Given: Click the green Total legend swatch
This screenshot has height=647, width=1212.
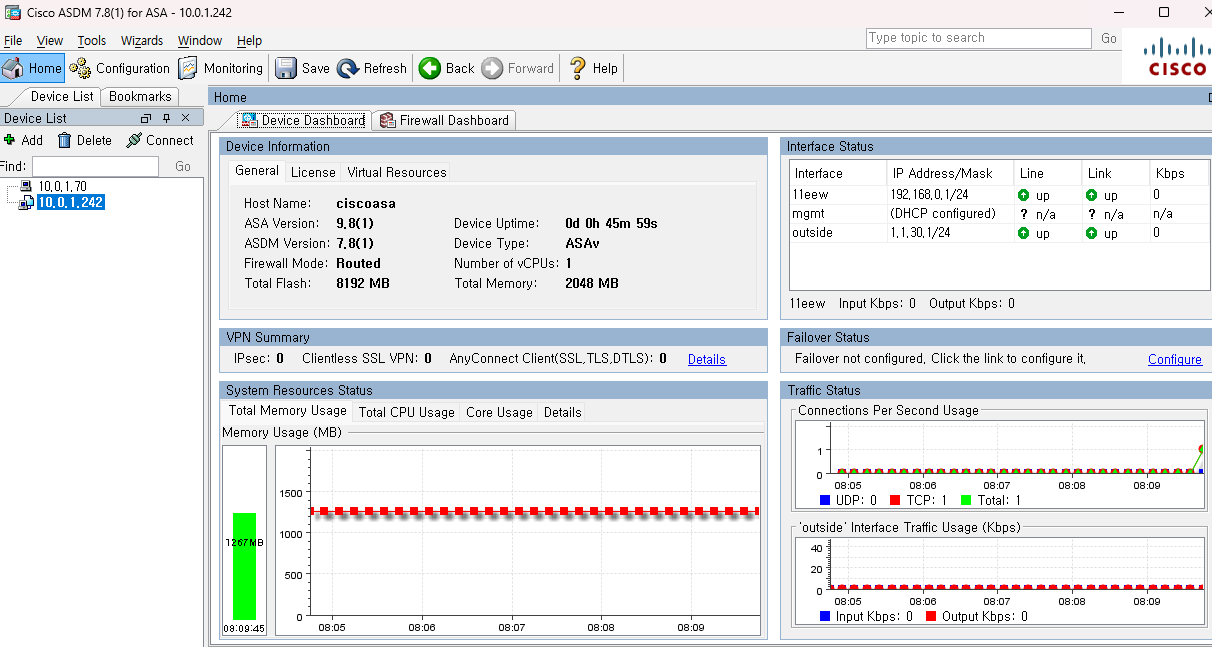Looking at the screenshot, I should (966, 500).
